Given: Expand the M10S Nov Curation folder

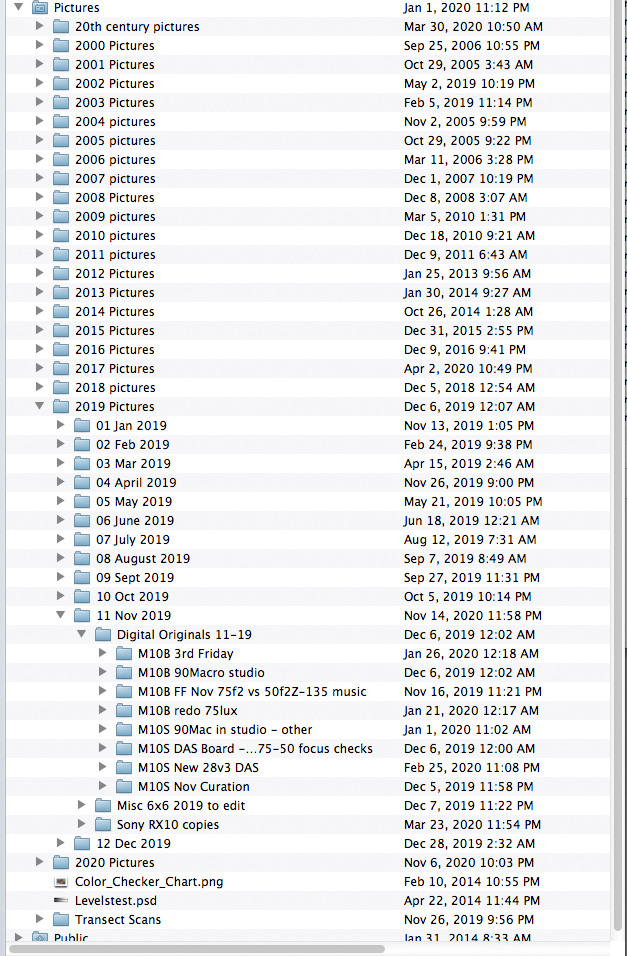Looking at the screenshot, I should (103, 787).
